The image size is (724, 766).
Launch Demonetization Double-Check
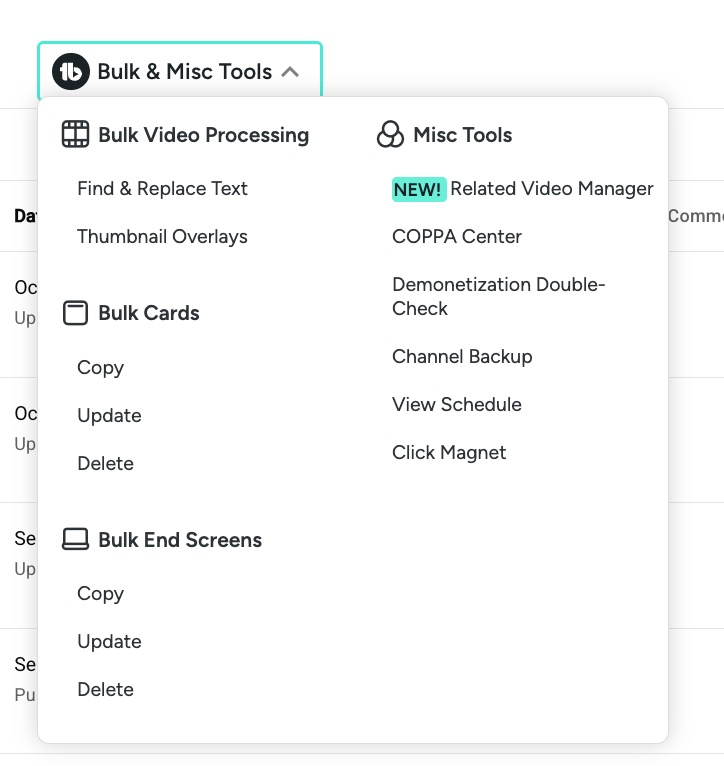[498, 297]
